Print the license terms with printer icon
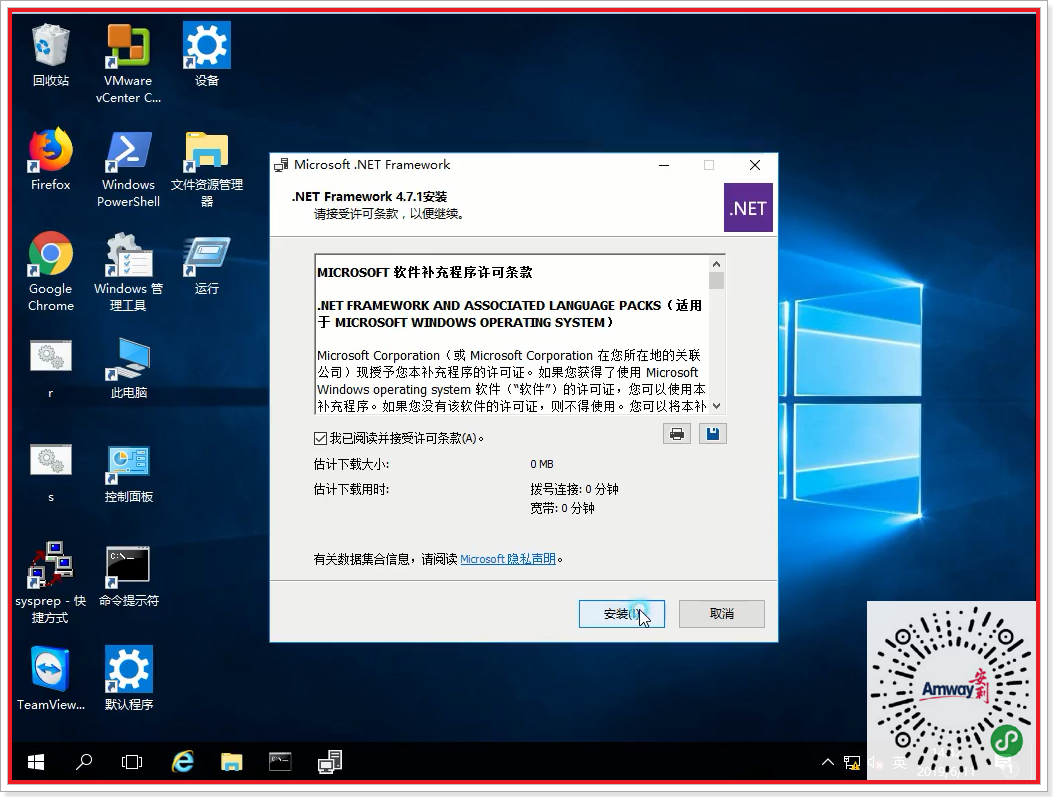The width and height of the screenshot is (1053, 797). 677,434
